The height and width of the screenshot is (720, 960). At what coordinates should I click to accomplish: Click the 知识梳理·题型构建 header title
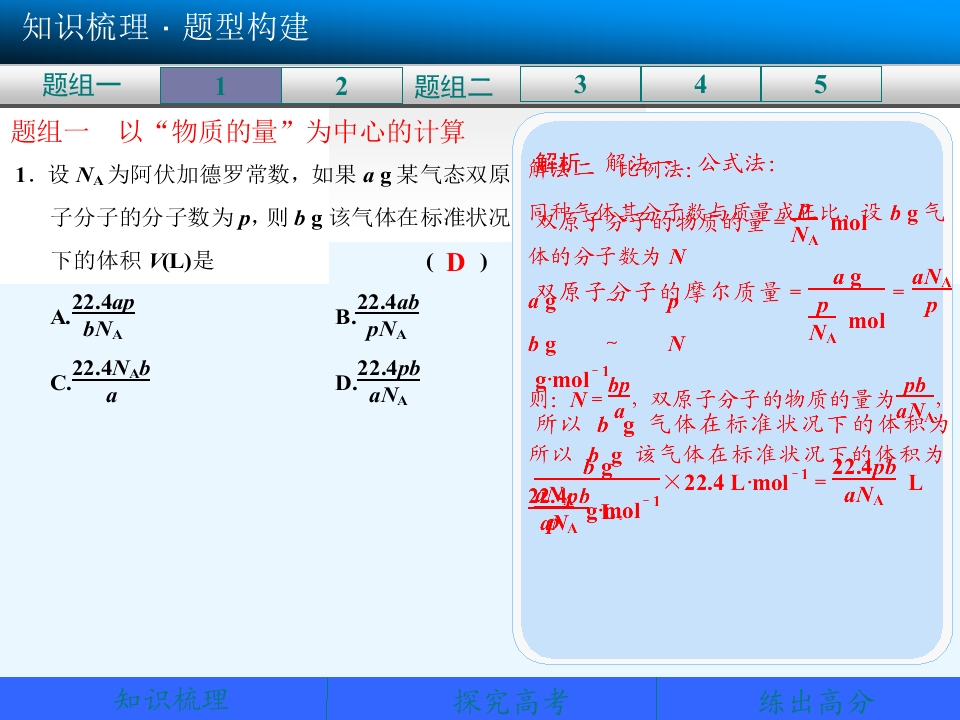tap(165, 28)
